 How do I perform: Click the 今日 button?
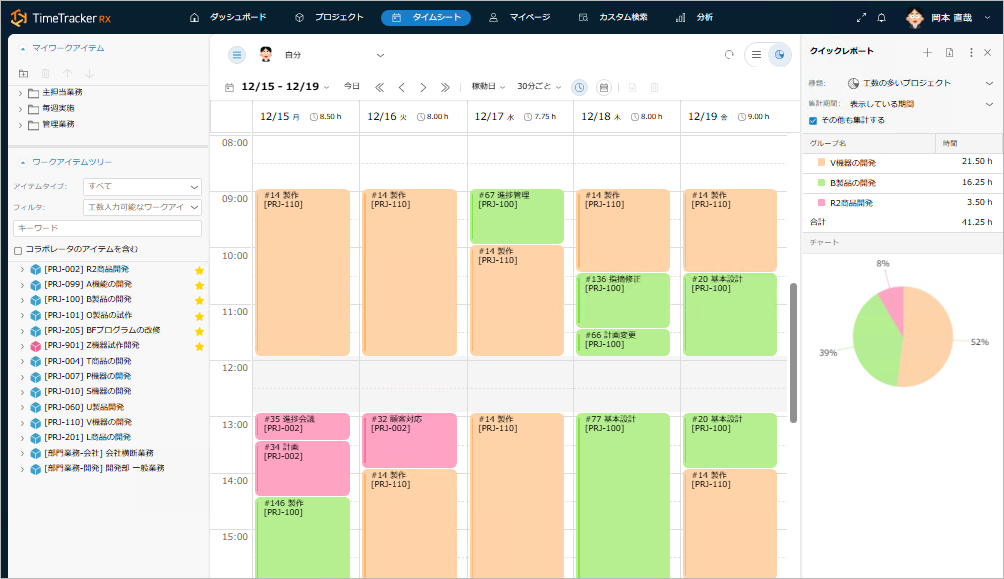coord(352,87)
